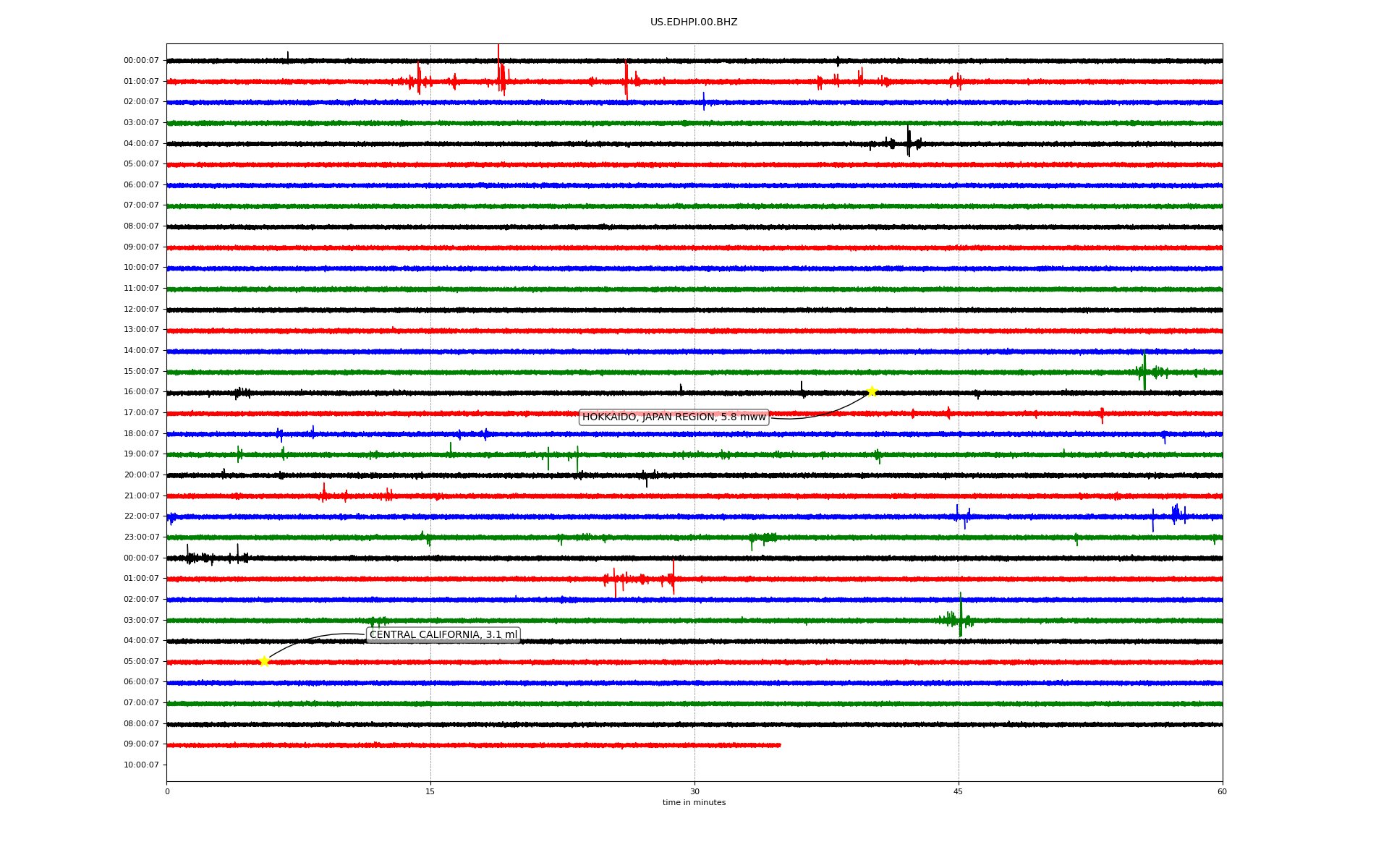
Task: Click the 10:00:07 label at the bottom of the axis
Action: (141, 765)
